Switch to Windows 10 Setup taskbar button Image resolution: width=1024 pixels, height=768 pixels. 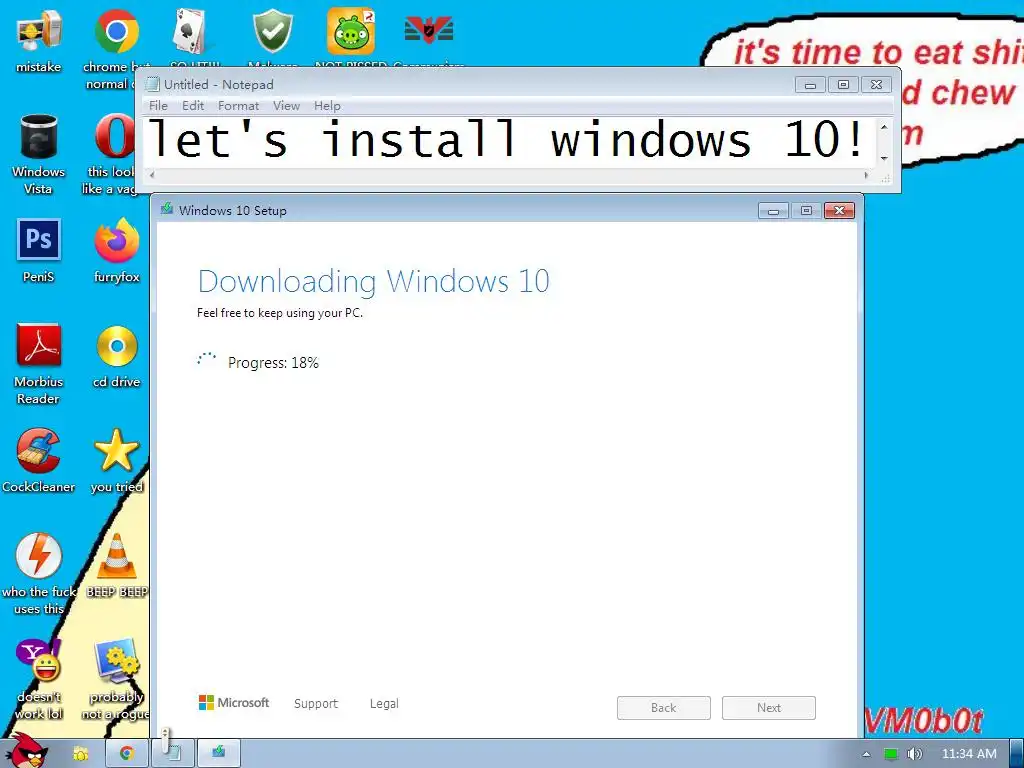click(219, 754)
